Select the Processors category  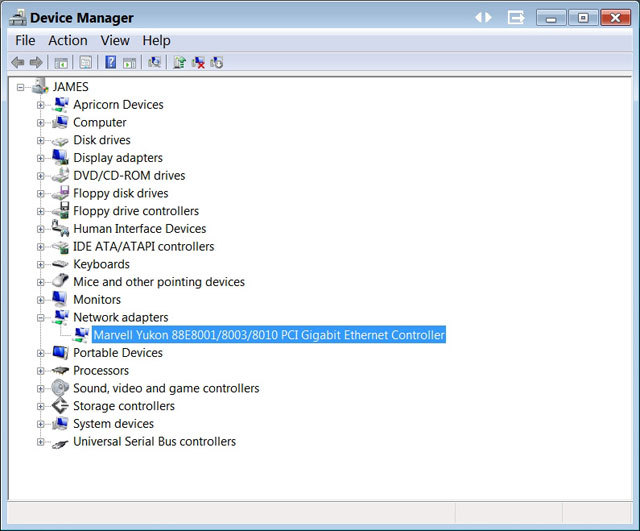101,370
